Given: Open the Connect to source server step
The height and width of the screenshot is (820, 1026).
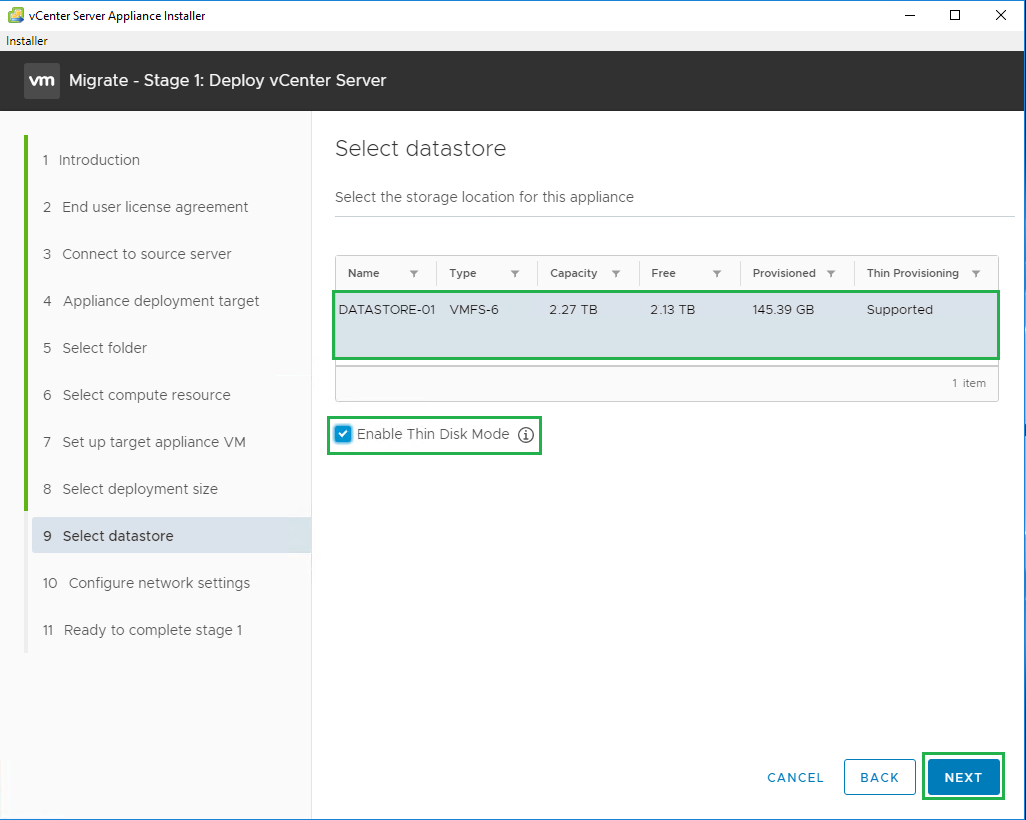Looking at the screenshot, I should coord(147,254).
